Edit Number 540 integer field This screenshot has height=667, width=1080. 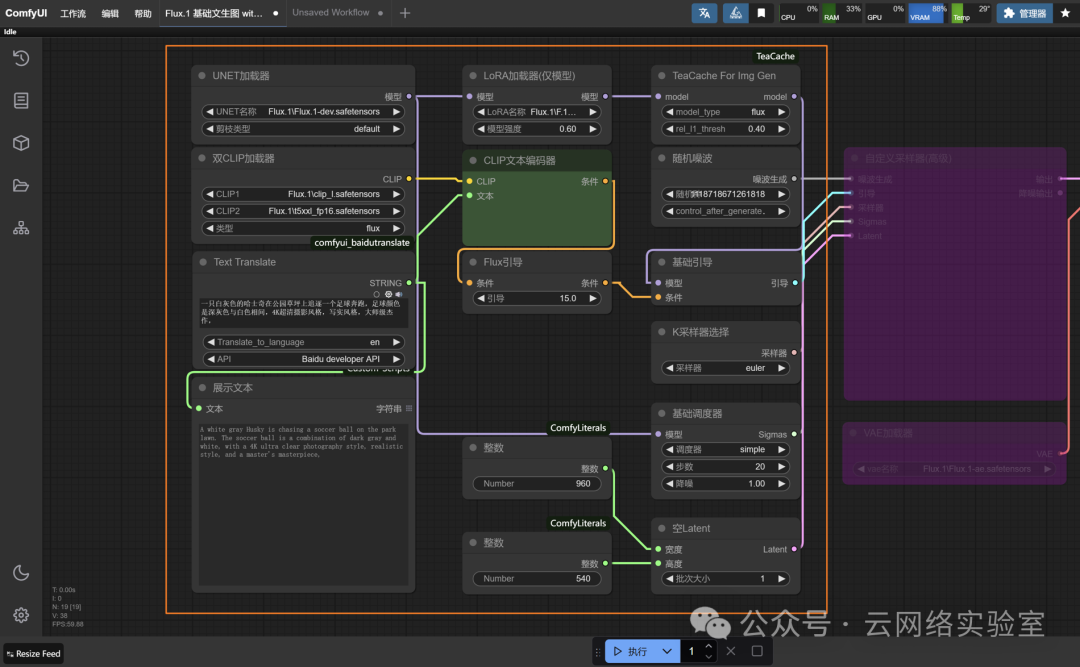pos(537,579)
